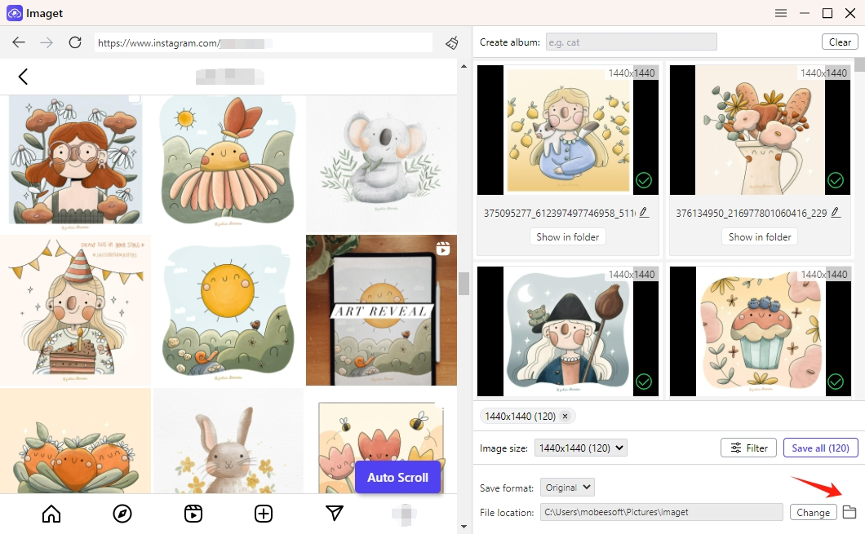Click filename 375095277_612397497746958_511
Screen dimensions: 866x535
pos(559,213)
